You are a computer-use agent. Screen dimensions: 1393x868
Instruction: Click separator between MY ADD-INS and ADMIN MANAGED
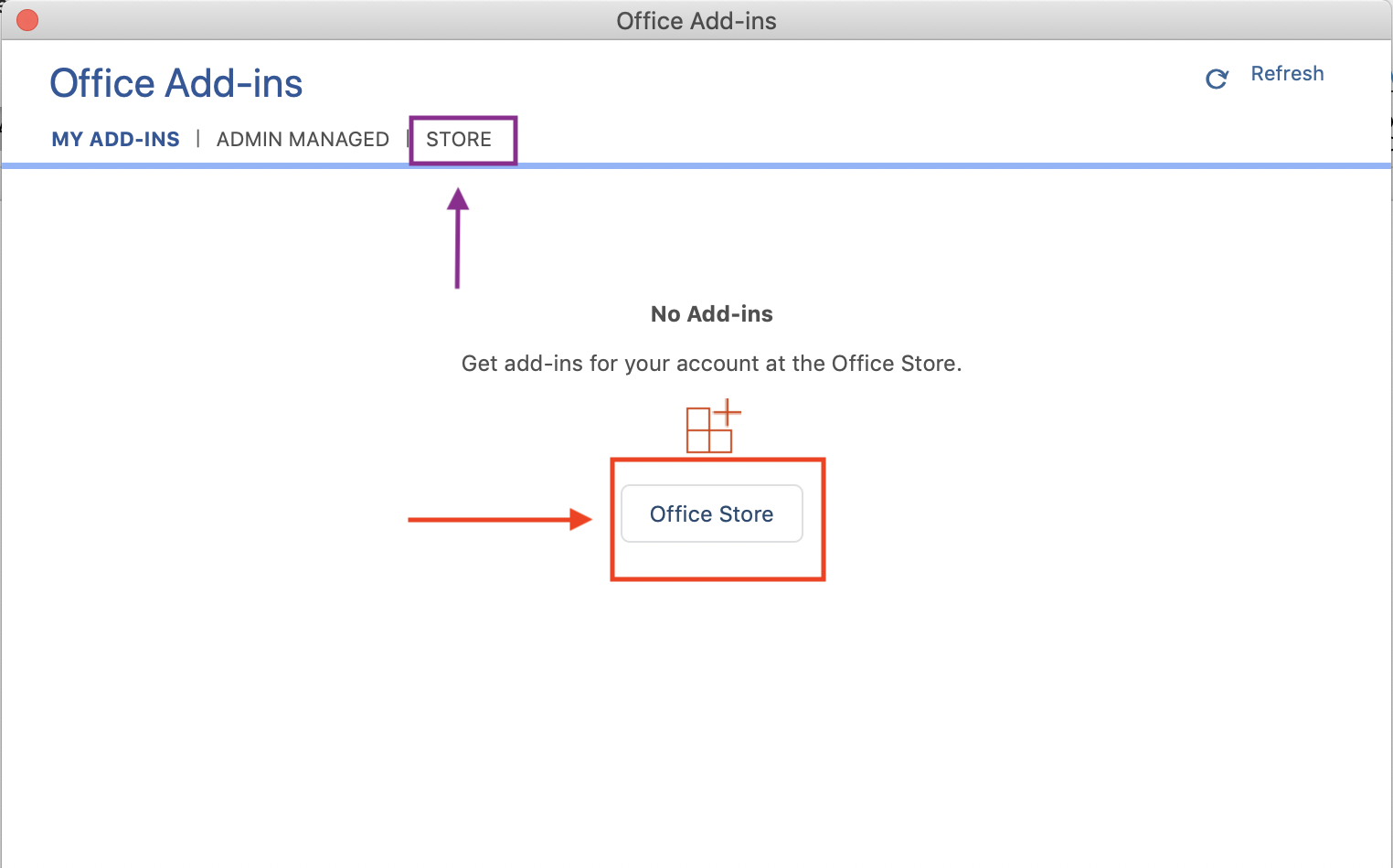coord(198,139)
